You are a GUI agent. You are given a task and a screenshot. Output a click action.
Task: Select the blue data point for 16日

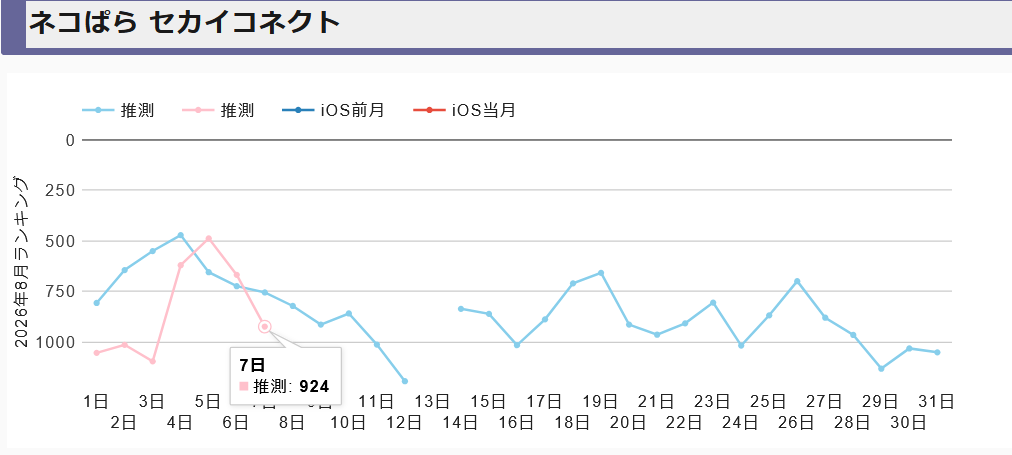(x=517, y=345)
